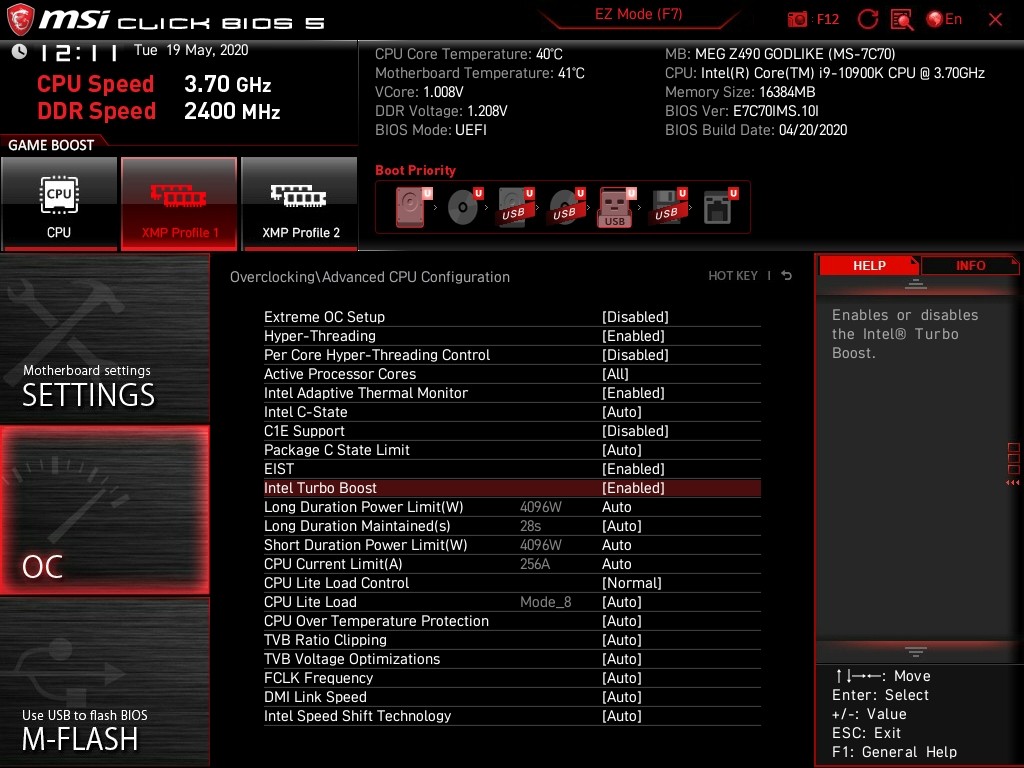Open CPU Lite Load Control Normal option
The width and height of the screenshot is (1024, 768).
tap(632, 583)
